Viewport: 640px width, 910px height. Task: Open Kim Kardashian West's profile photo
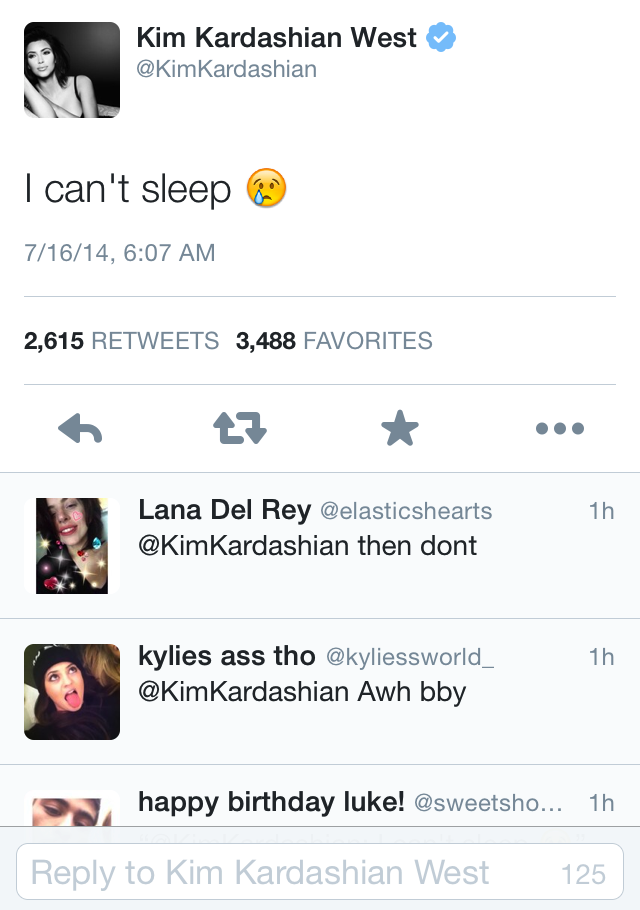point(72,70)
